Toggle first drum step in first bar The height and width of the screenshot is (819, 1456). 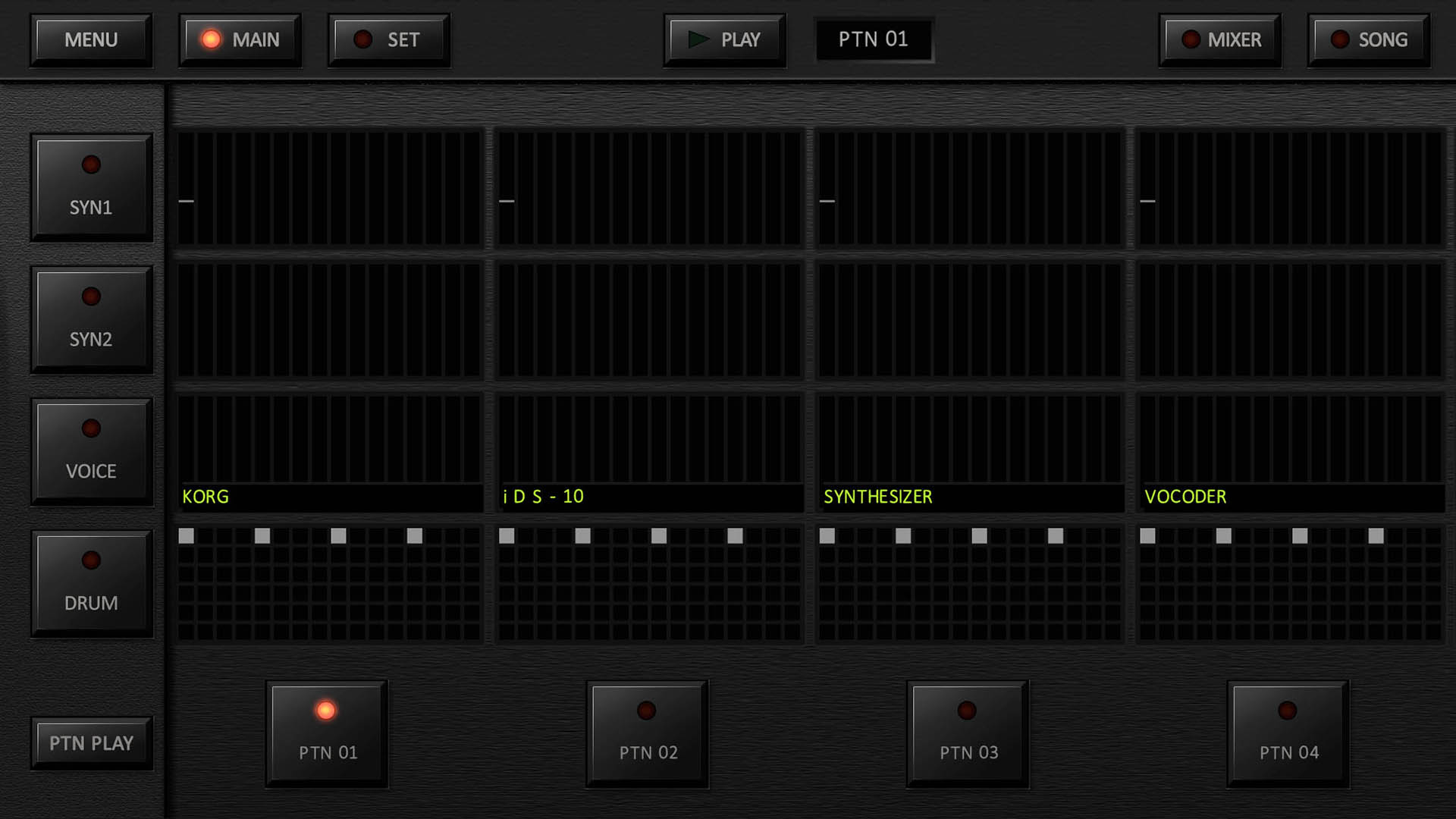point(187,536)
